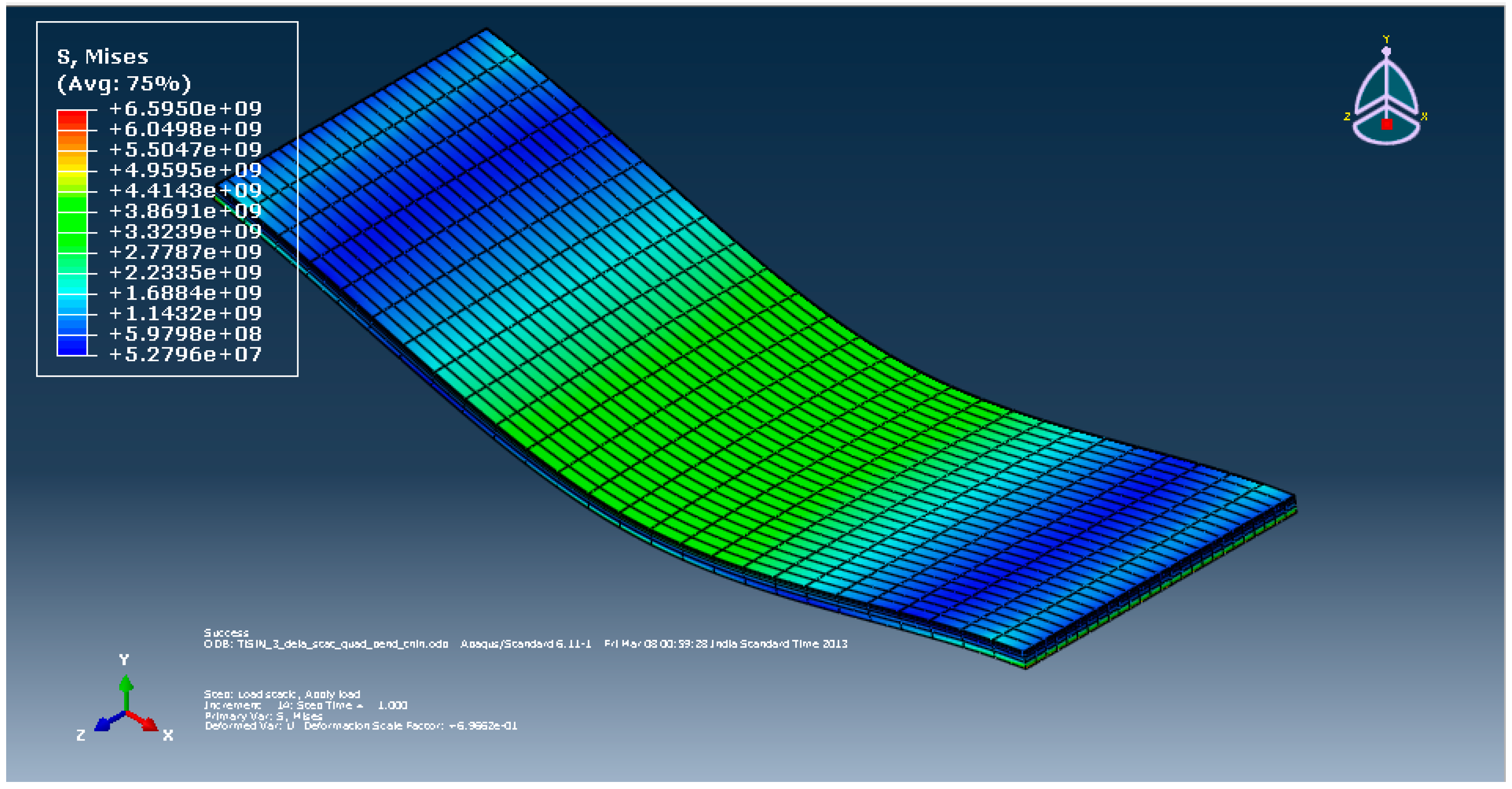Click the maximum value +6.5950e+09 in legend
Image resolution: width=1512 pixels, height=789 pixels.
(185, 109)
